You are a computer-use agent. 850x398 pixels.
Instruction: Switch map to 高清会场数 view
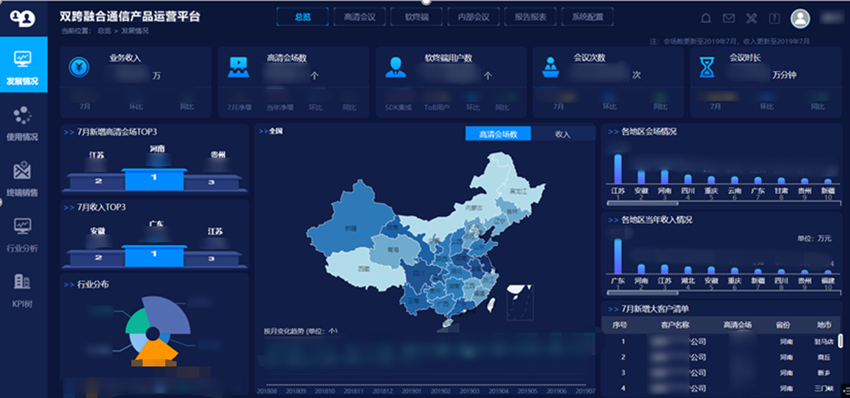(x=498, y=134)
